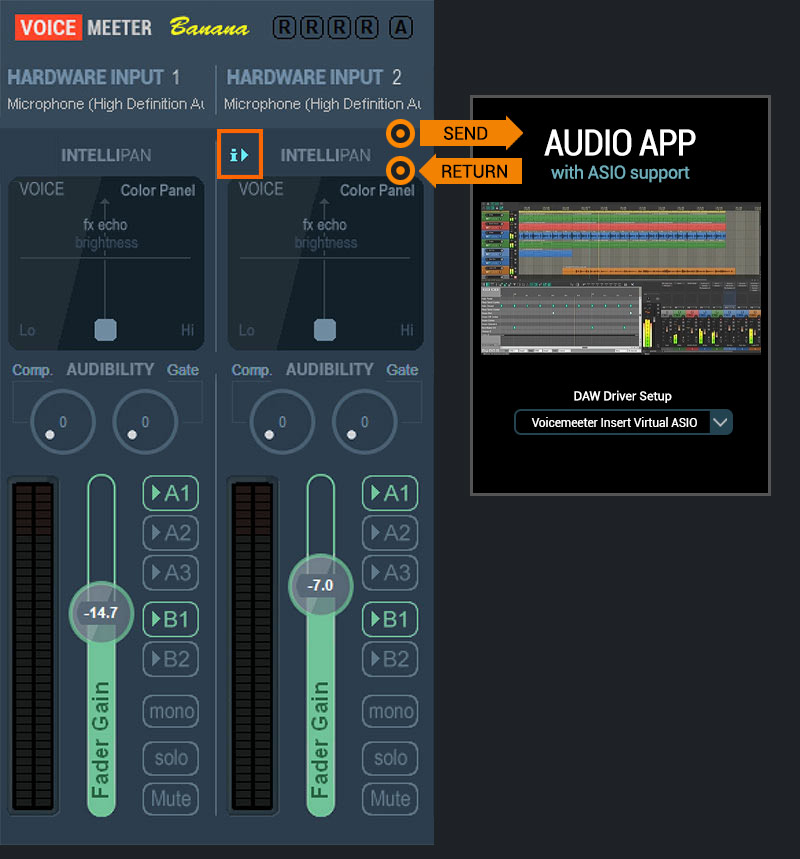The height and width of the screenshot is (859, 800).
Task: Click the 'with ASIO support' subtitle
Action: pyautogui.click(x=620, y=173)
